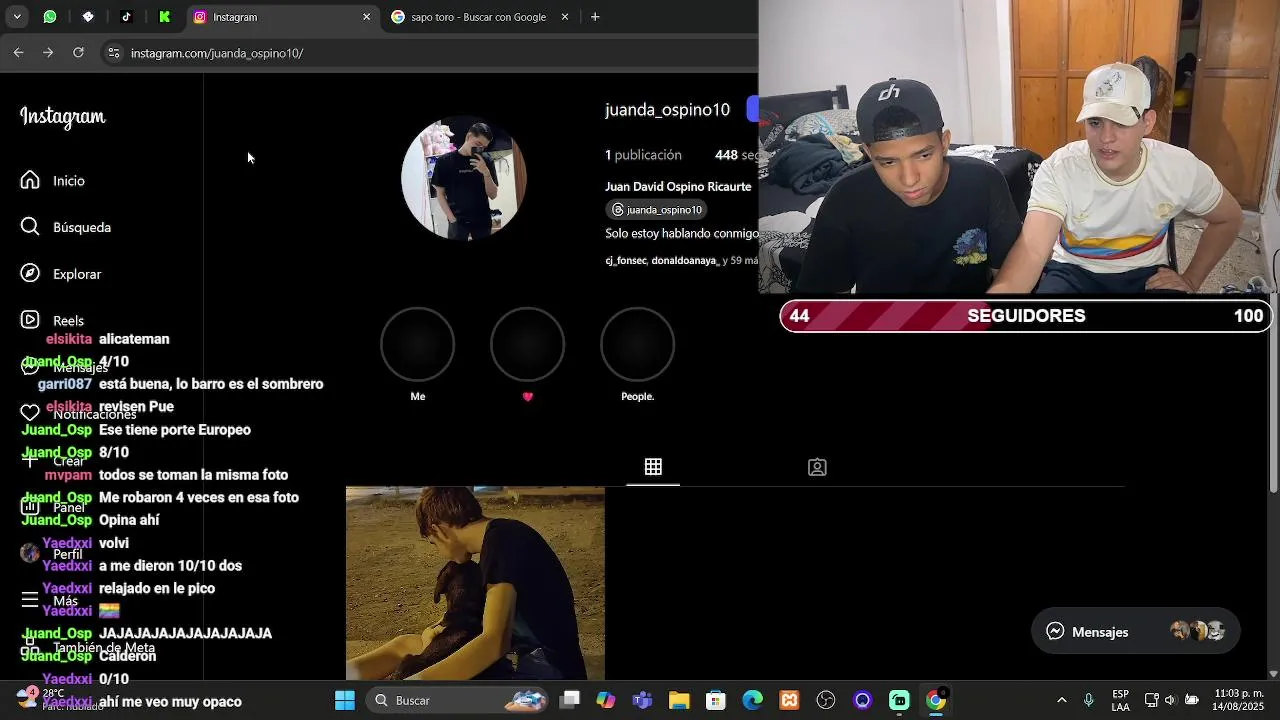Viewport: 1280px width, 720px height.
Task: Open the pinned WhatsApp tab
Action: [50, 17]
